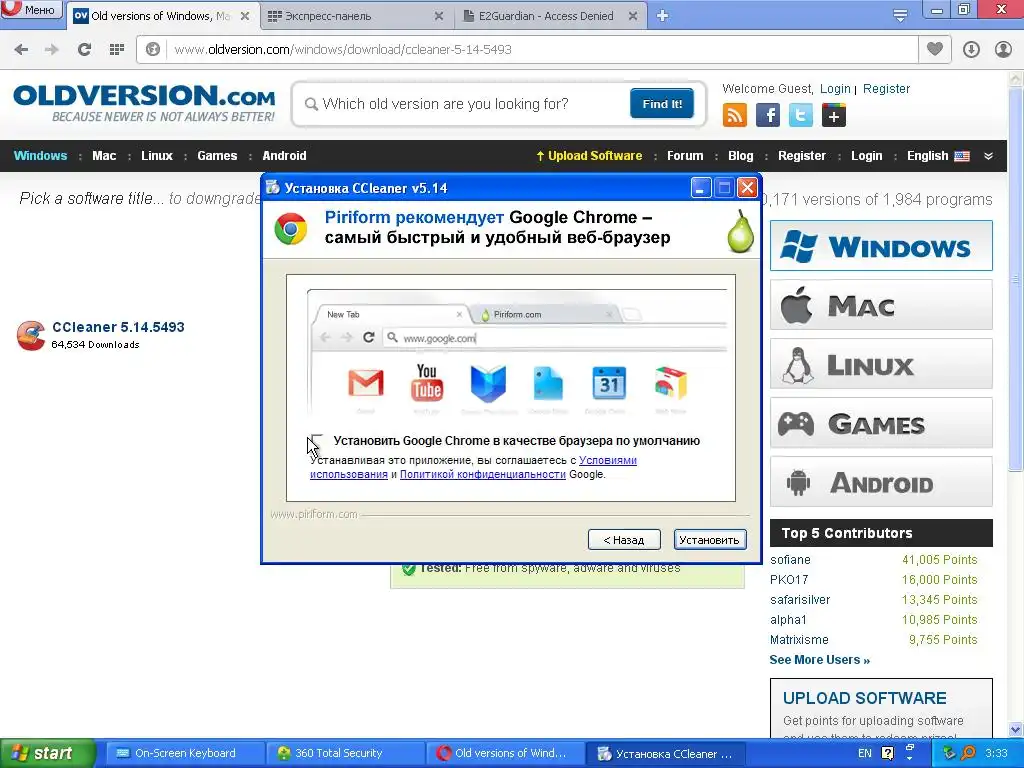Click the CCleaner 5.14.5493 title link
This screenshot has width=1024, height=768.
click(x=118, y=327)
